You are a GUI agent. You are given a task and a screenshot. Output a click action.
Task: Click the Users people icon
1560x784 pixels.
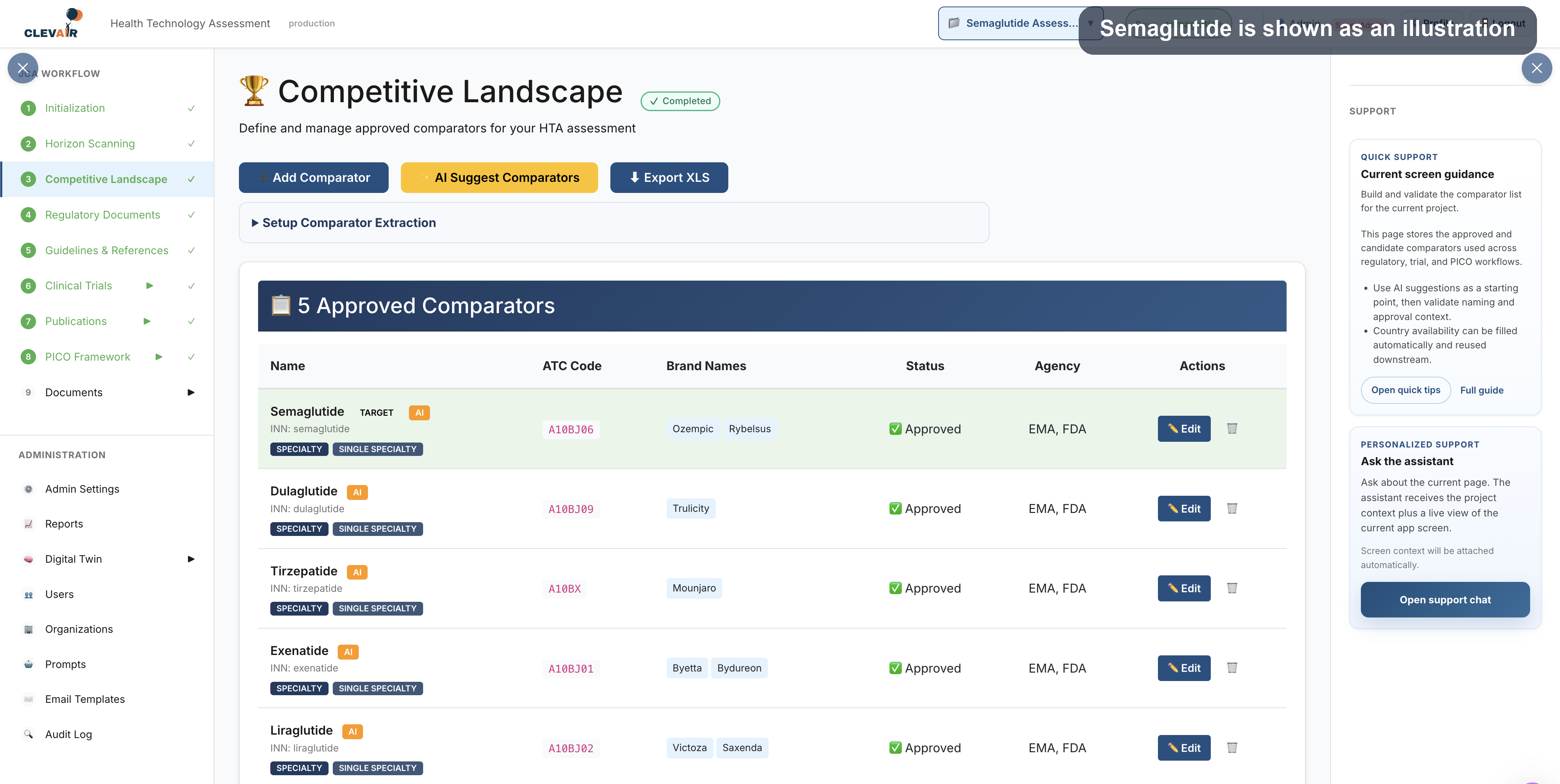28,595
